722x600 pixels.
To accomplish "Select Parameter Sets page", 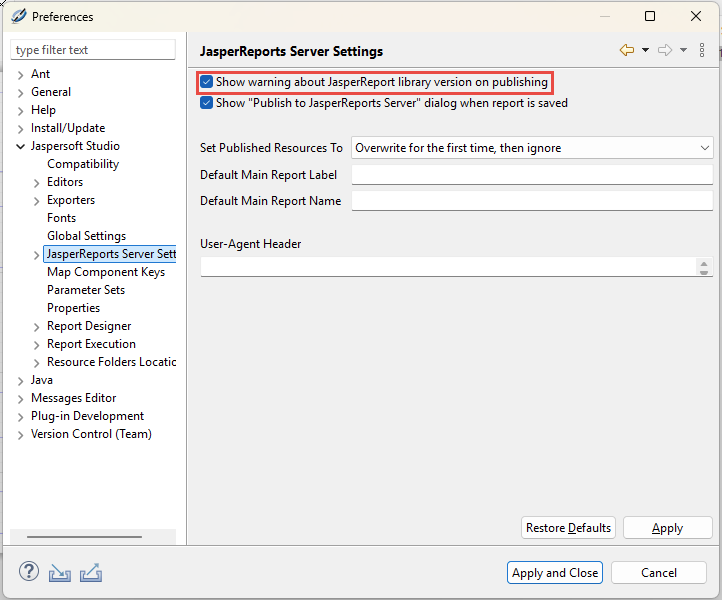I will point(86,290).
